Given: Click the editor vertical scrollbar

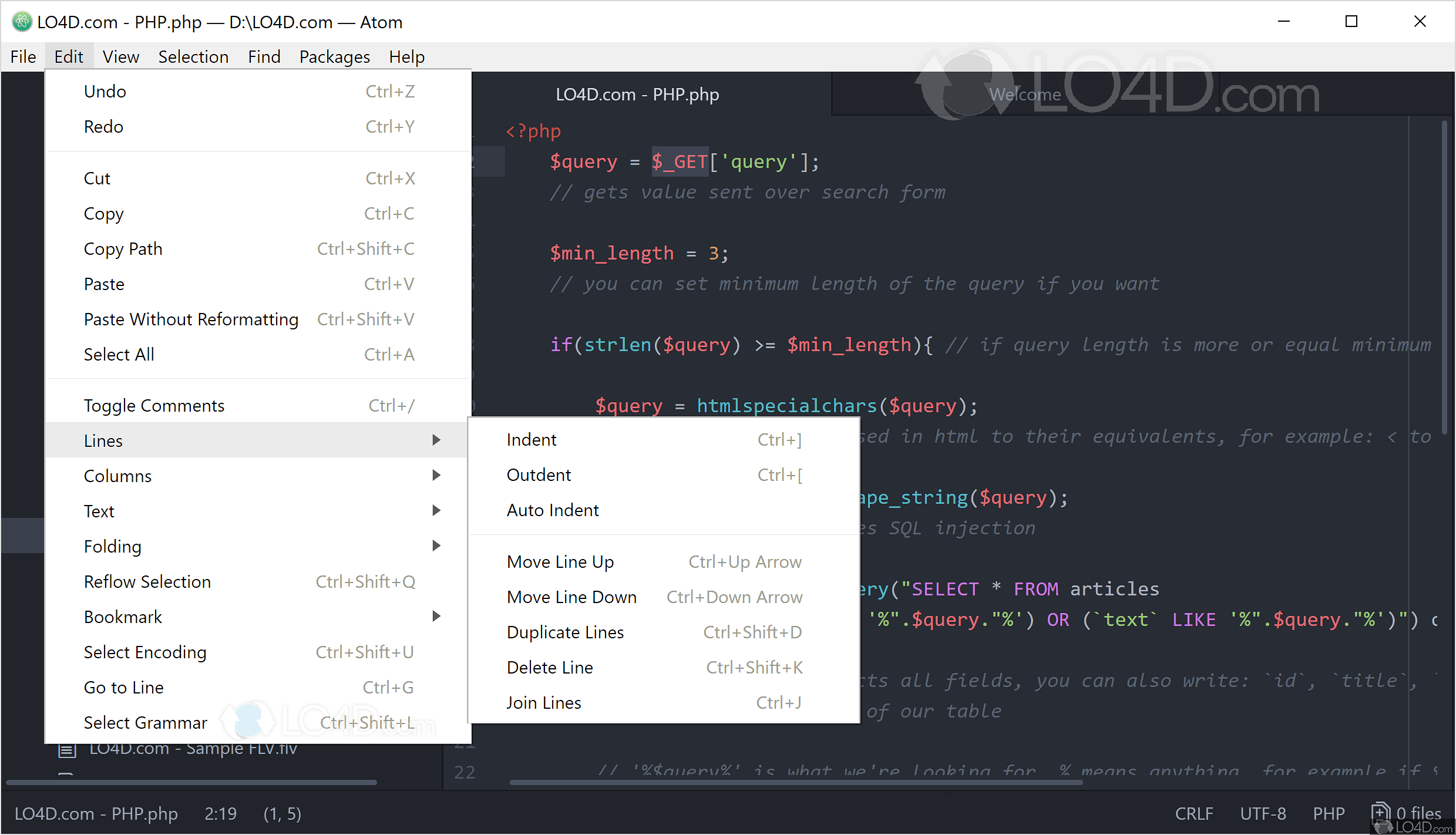Looking at the screenshot, I should pyautogui.click(x=1444, y=276).
